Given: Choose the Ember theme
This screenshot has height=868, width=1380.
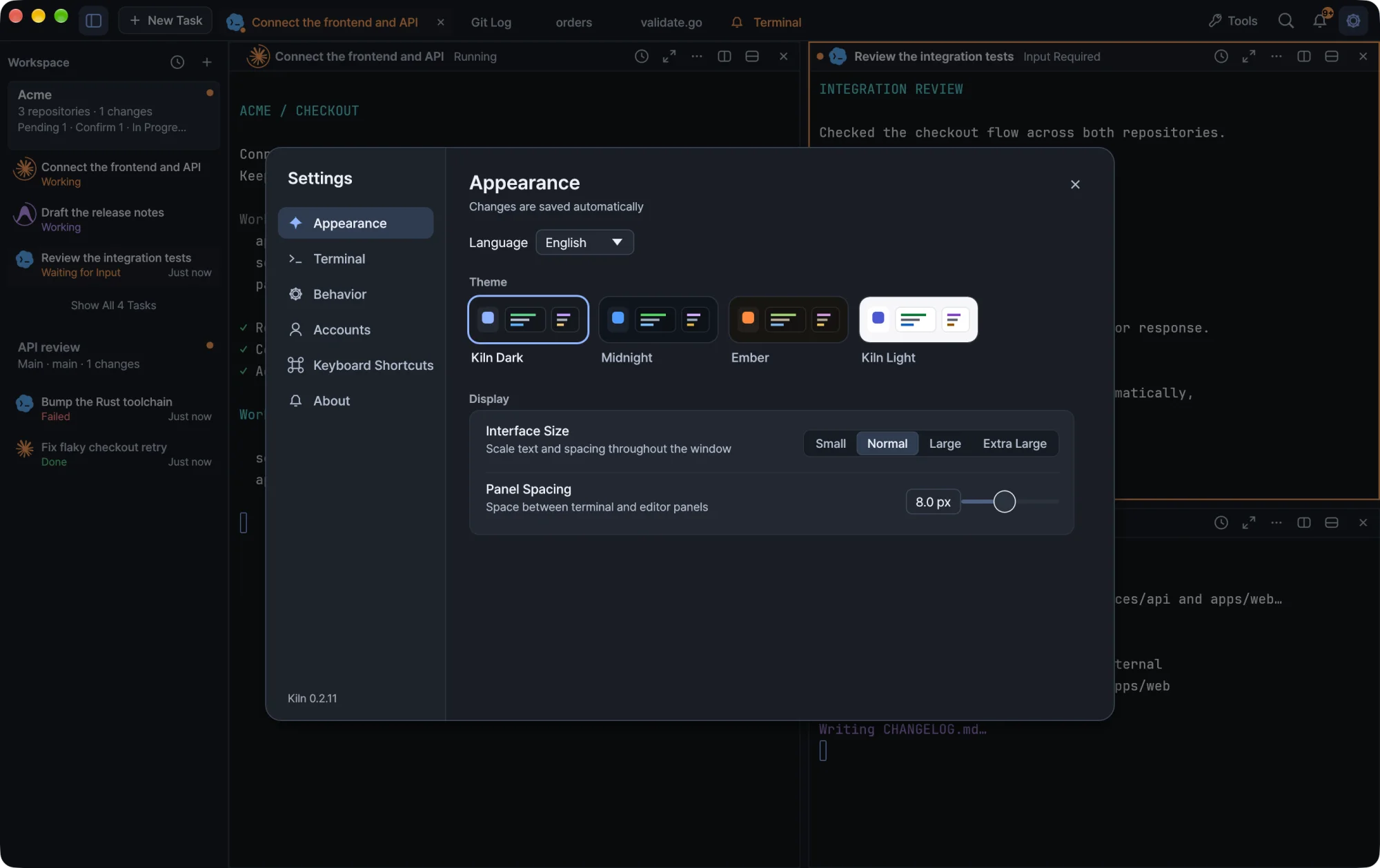Looking at the screenshot, I should [x=788, y=319].
